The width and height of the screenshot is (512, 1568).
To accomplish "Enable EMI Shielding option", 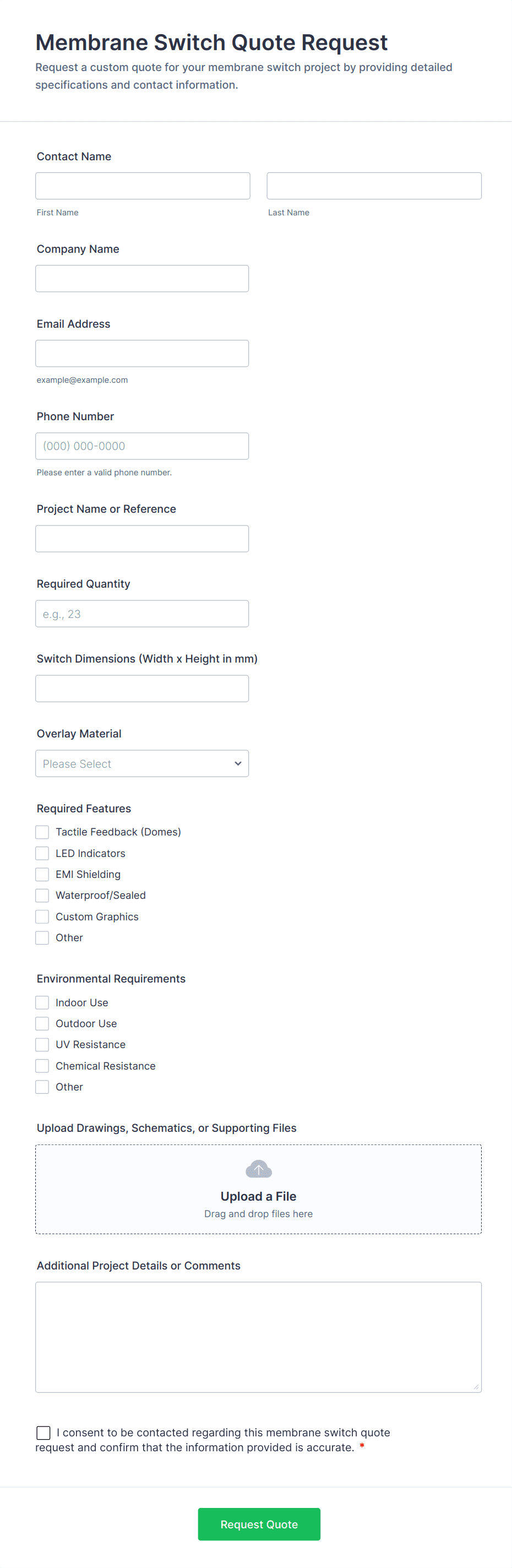I will (42, 874).
